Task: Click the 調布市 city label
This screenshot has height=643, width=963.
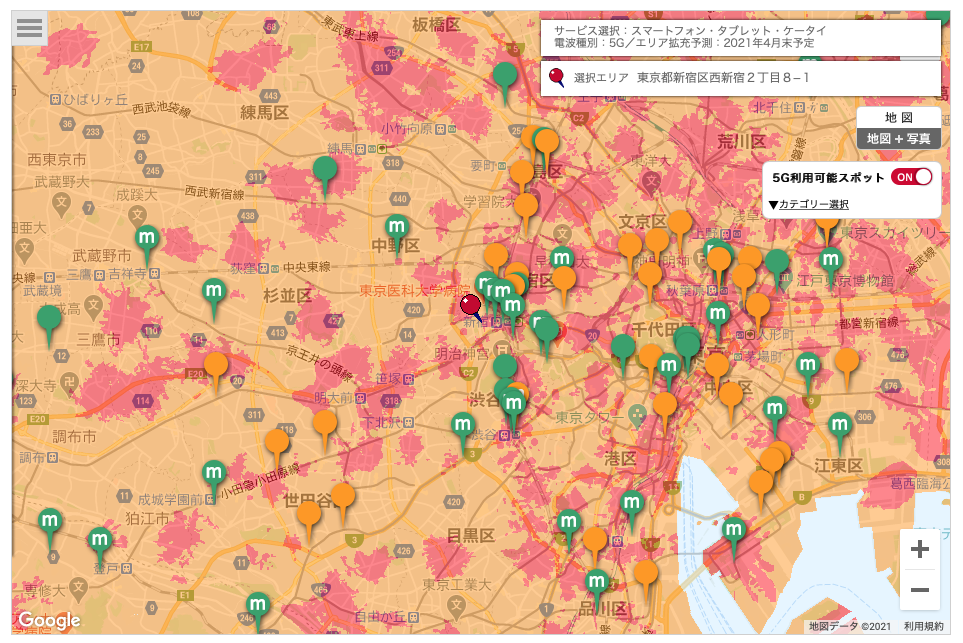Action: [x=74, y=437]
